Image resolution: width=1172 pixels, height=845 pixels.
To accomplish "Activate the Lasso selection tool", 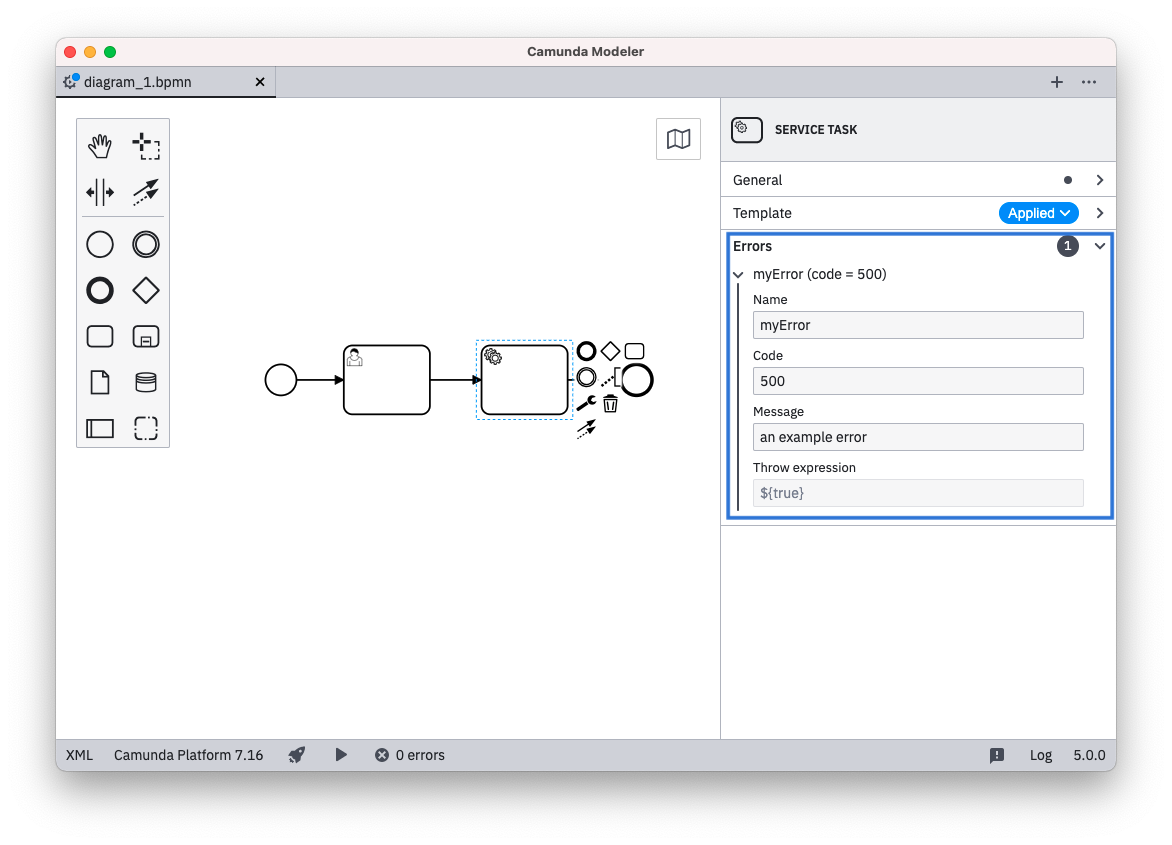I will click(146, 147).
